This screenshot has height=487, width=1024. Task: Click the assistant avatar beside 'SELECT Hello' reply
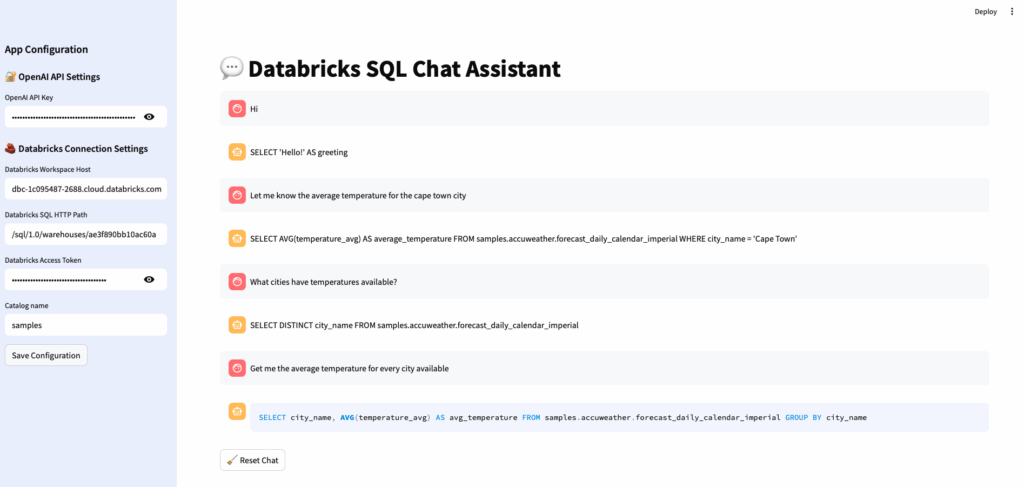[x=237, y=152]
